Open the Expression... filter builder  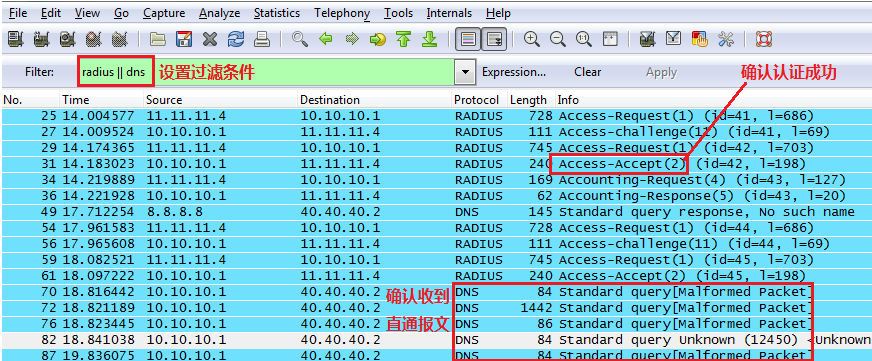tap(514, 72)
